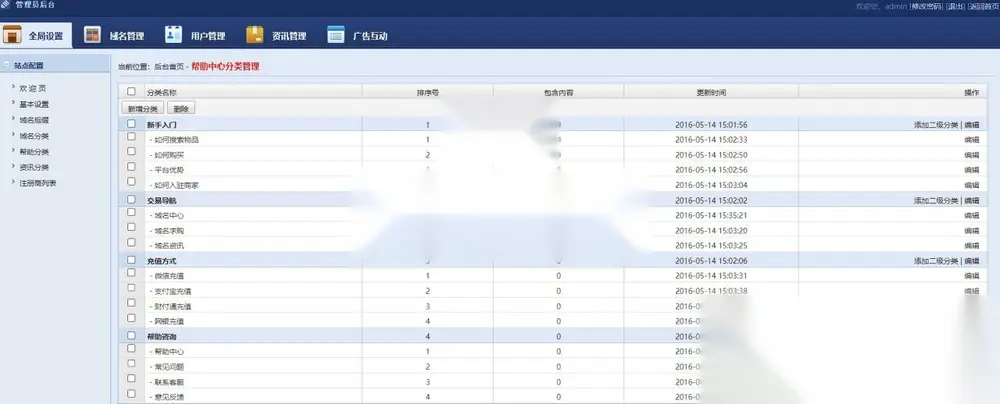Open the 资讯管理 tab
Image resolution: width=1000 pixels, height=404 pixels.
click(x=276, y=36)
